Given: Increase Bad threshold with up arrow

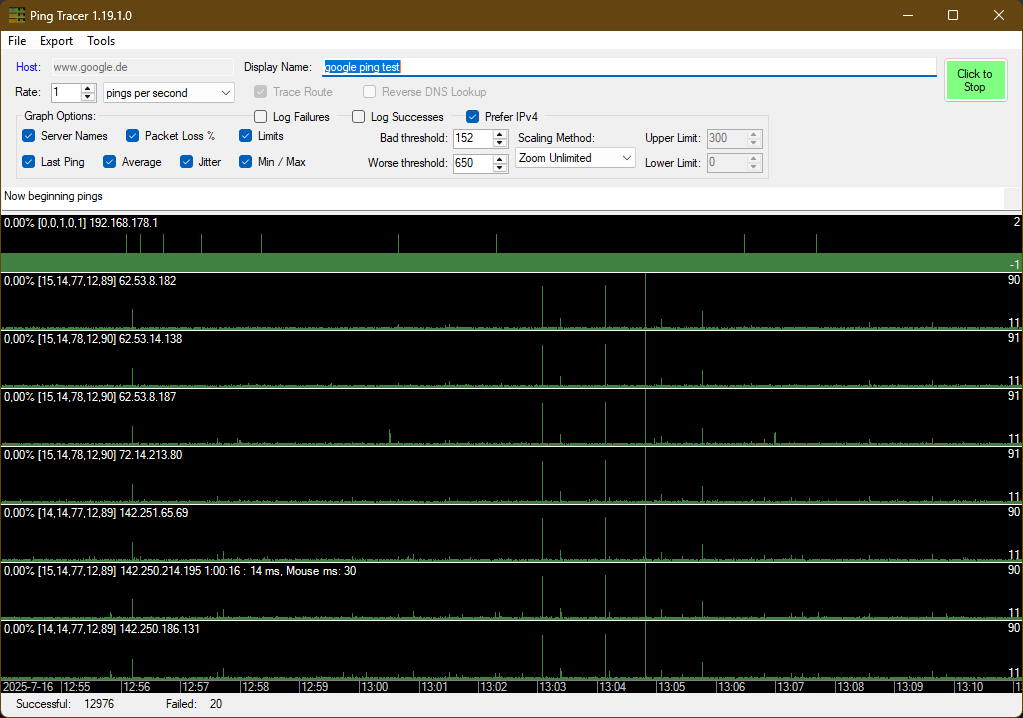Looking at the screenshot, I should click(x=500, y=134).
